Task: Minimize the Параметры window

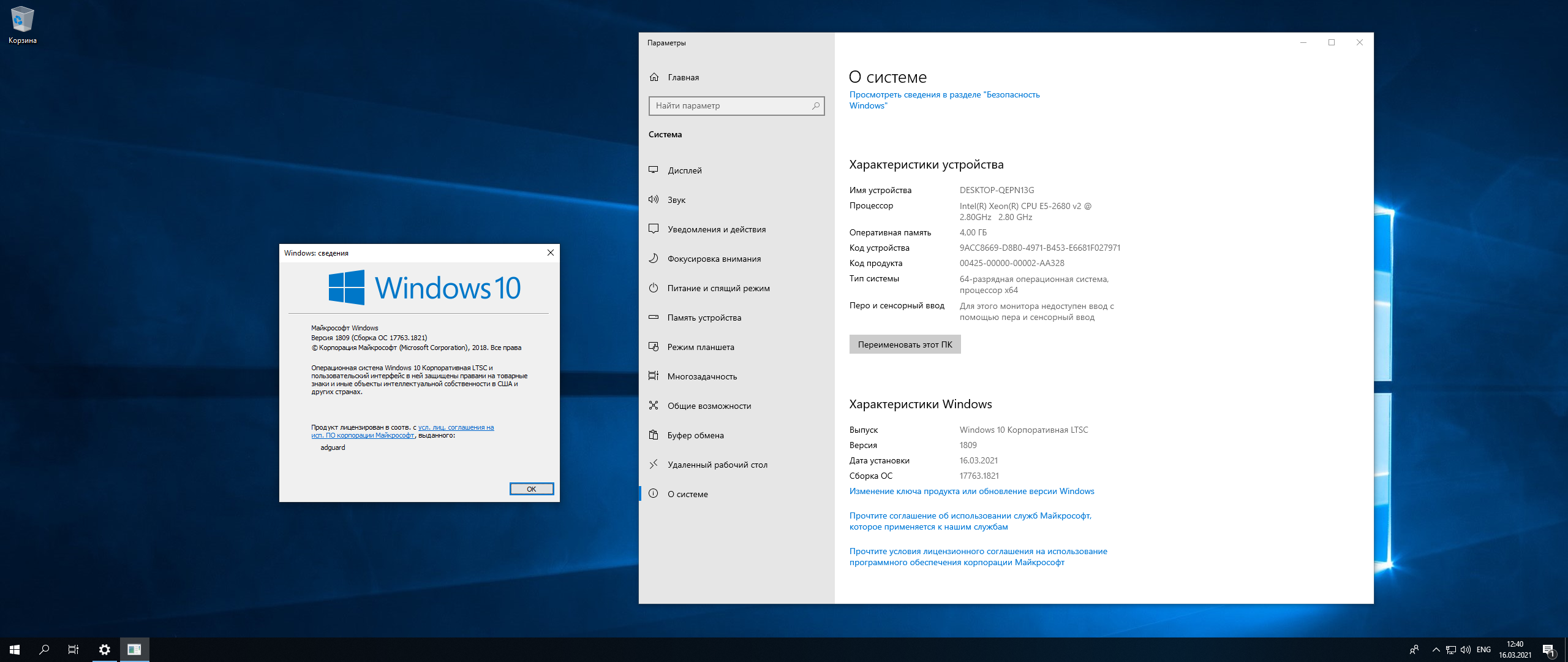Action: tap(1303, 42)
